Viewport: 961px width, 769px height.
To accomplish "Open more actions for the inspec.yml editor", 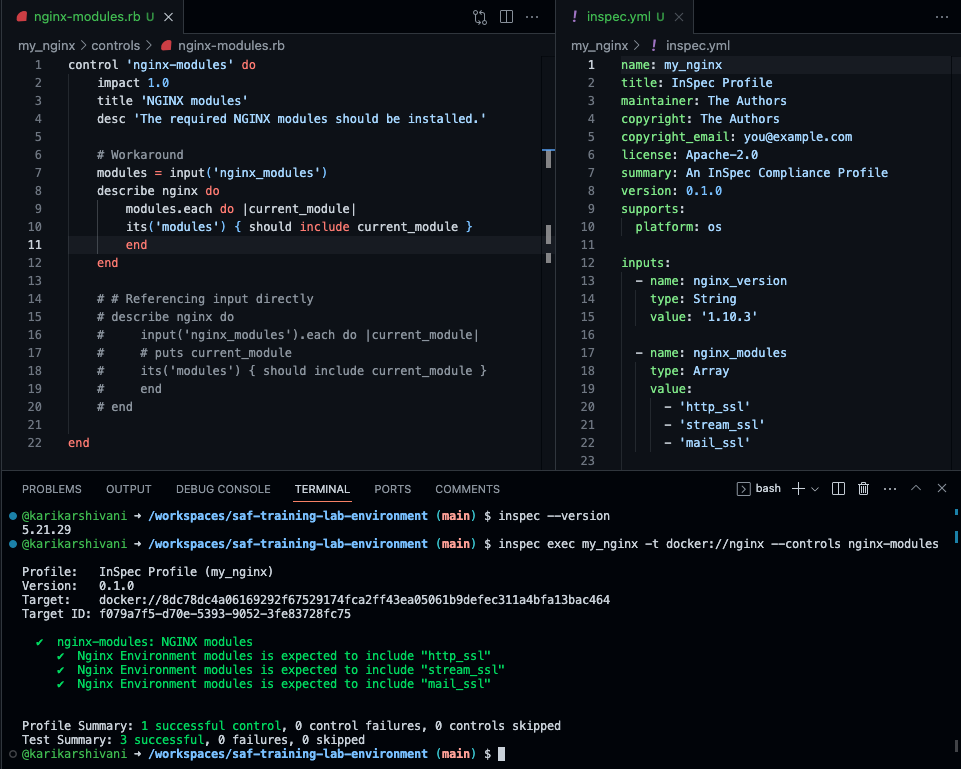I will (941, 17).
